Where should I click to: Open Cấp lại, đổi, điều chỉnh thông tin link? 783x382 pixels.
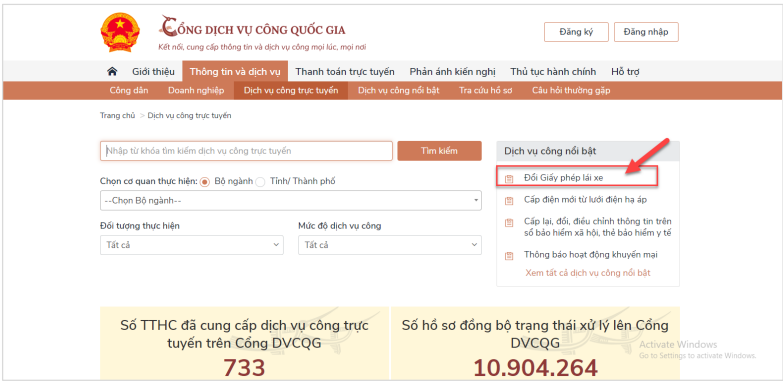point(598,227)
